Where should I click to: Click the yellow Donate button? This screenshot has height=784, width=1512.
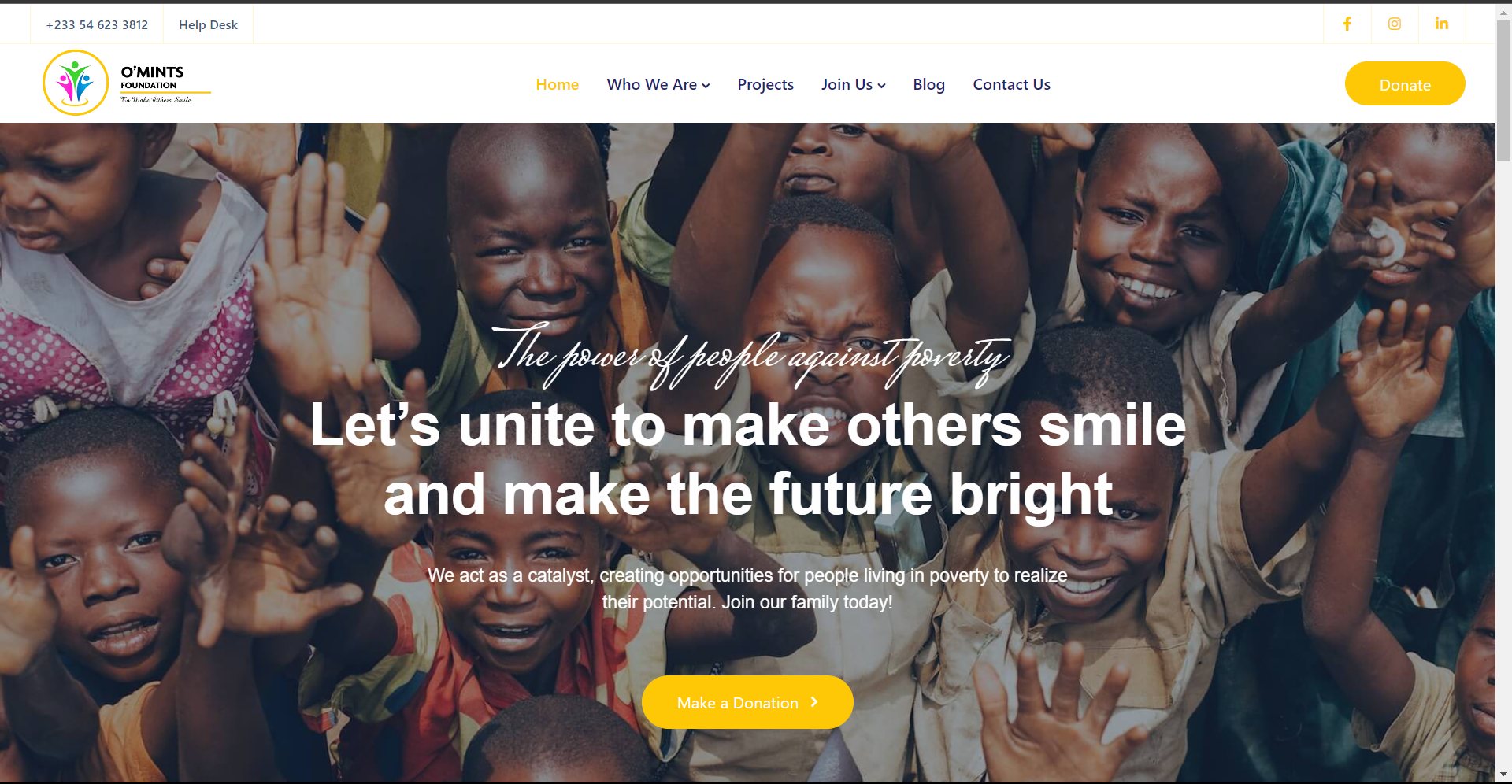click(1405, 83)
